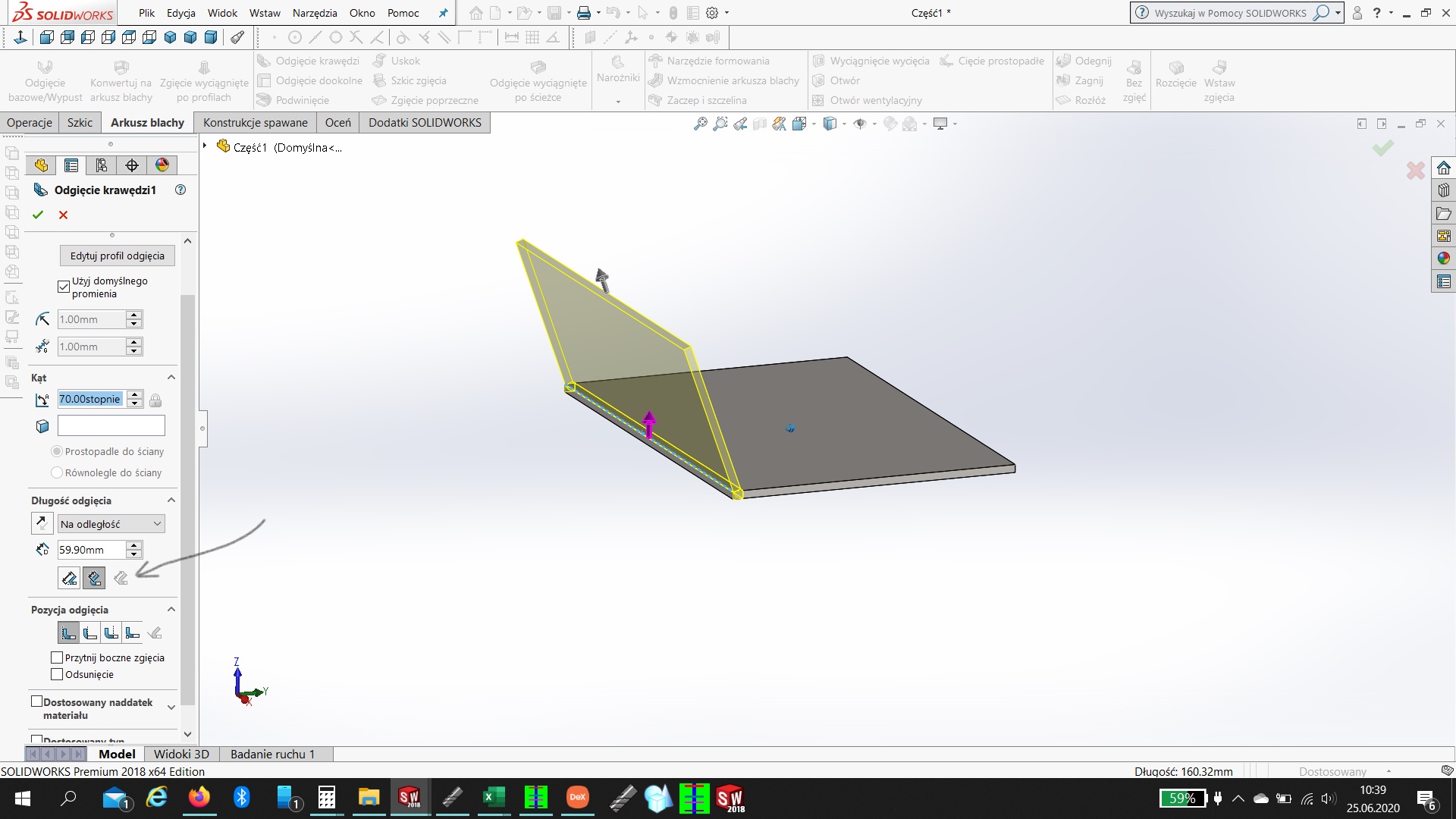1456x819 pixels.
Task: Enable Dostosowany naddatek materiału checkbox
Action: [36, 701]
